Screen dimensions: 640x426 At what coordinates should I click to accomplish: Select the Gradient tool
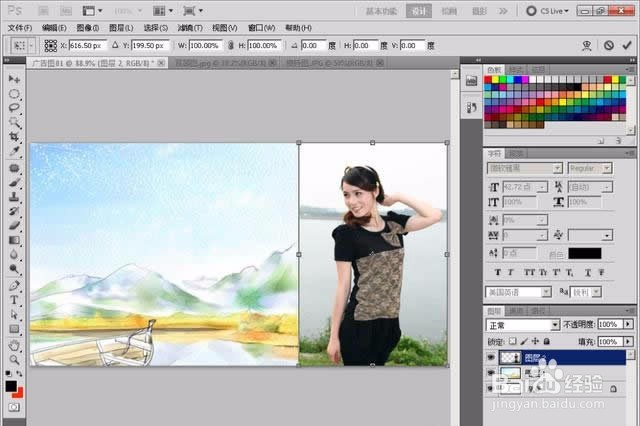click(14, 240)
